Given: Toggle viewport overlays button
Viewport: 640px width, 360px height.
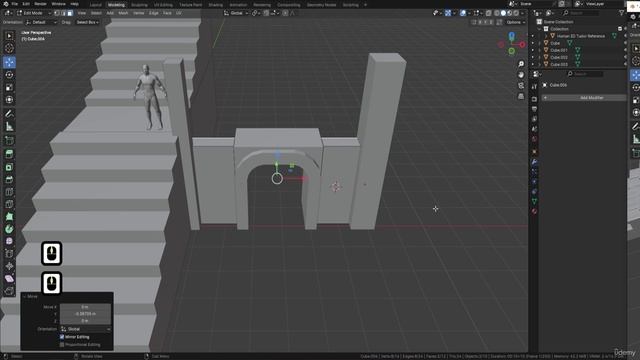Looking at the screenshot, I should click(463, 13).
